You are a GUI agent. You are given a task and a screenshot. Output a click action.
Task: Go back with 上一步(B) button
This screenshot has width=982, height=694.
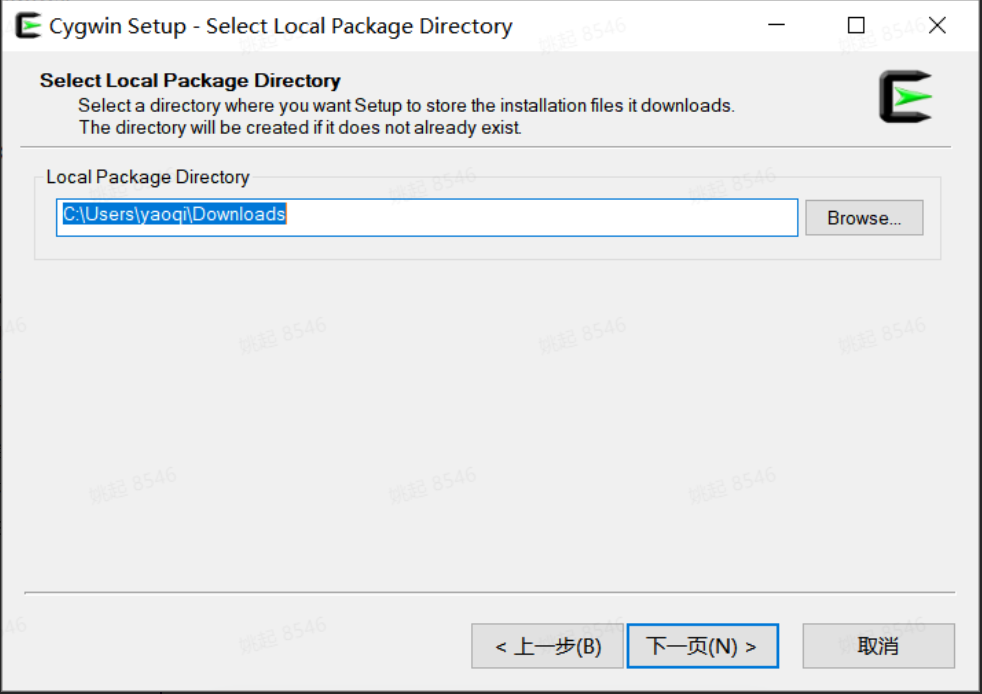(547, 646)
